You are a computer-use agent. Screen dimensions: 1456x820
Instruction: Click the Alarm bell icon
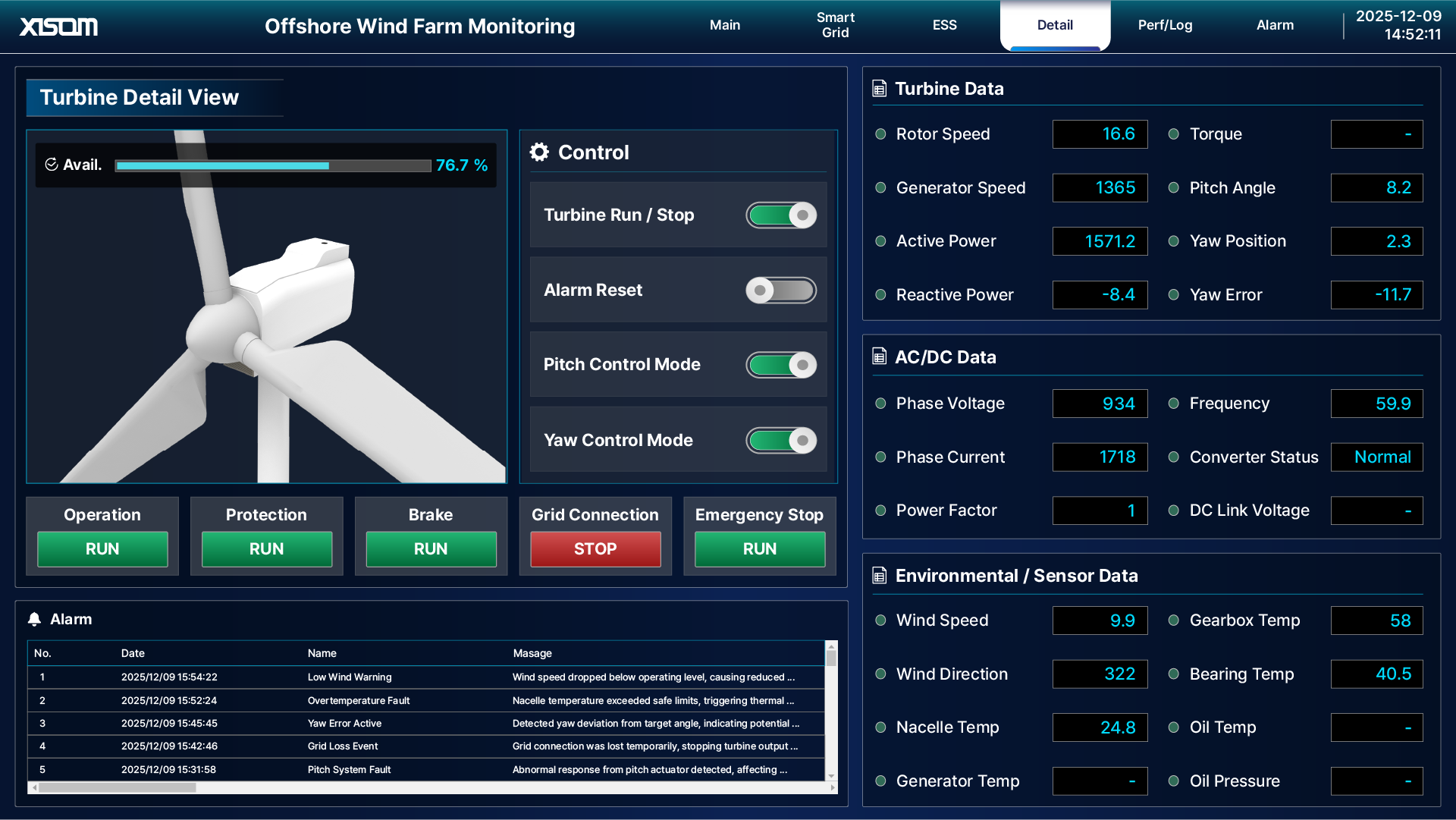pos(34,620)
